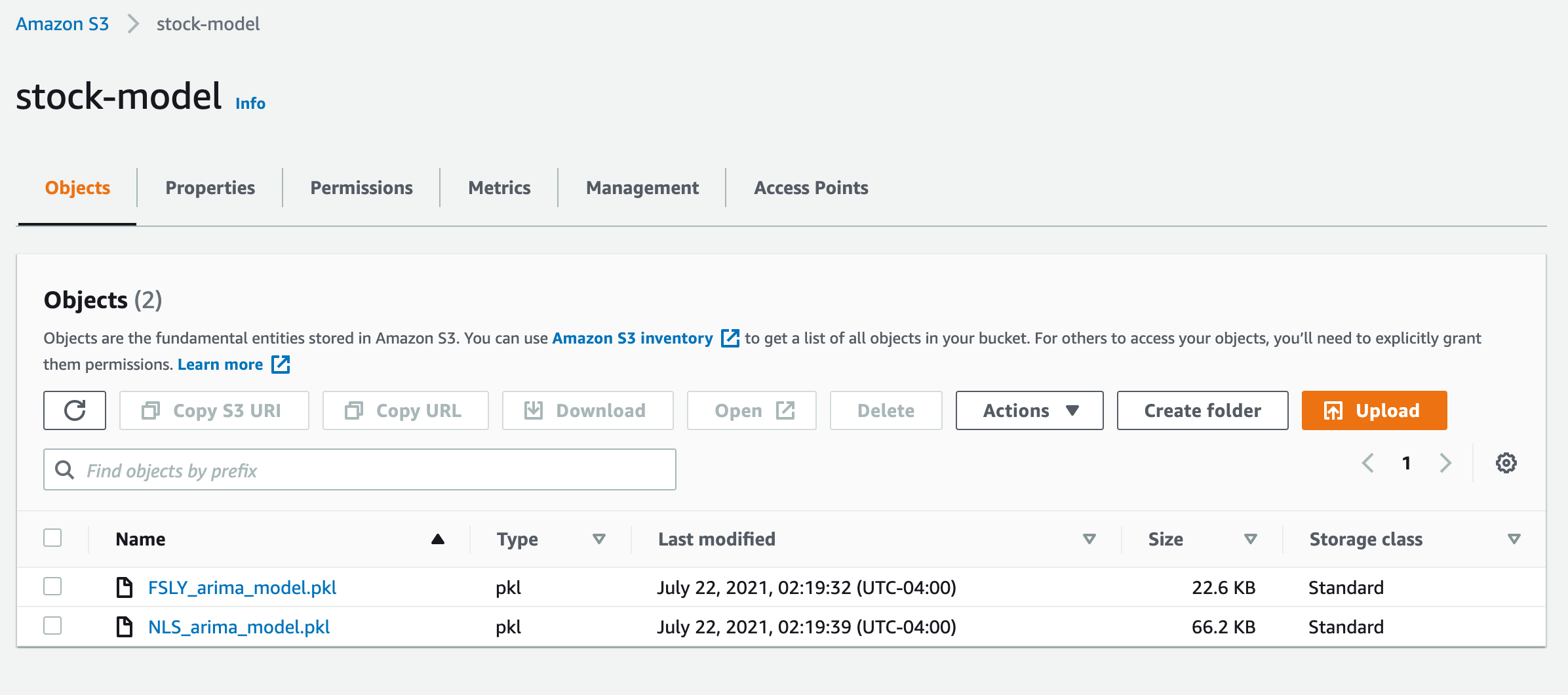Click the search magnifier icon
The width and height of the screenshot is (1568, 695).
[x=64, y=469]
